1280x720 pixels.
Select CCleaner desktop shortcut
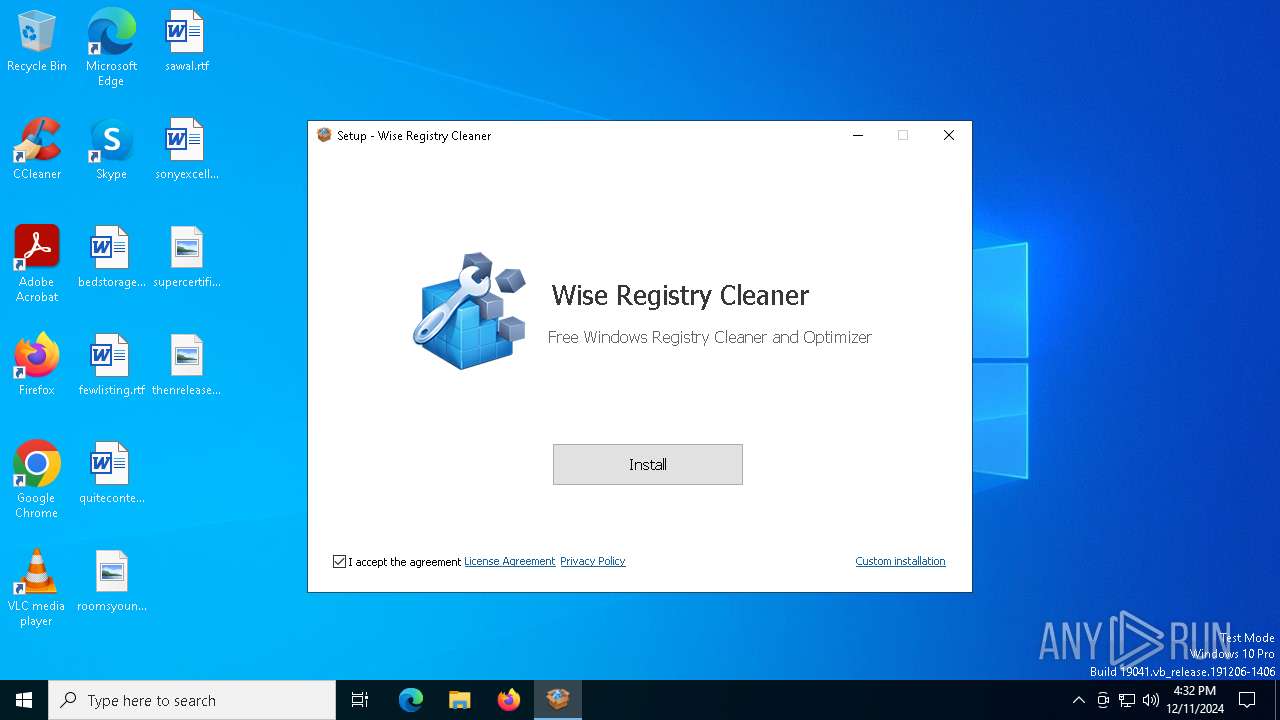coord(37,150)
